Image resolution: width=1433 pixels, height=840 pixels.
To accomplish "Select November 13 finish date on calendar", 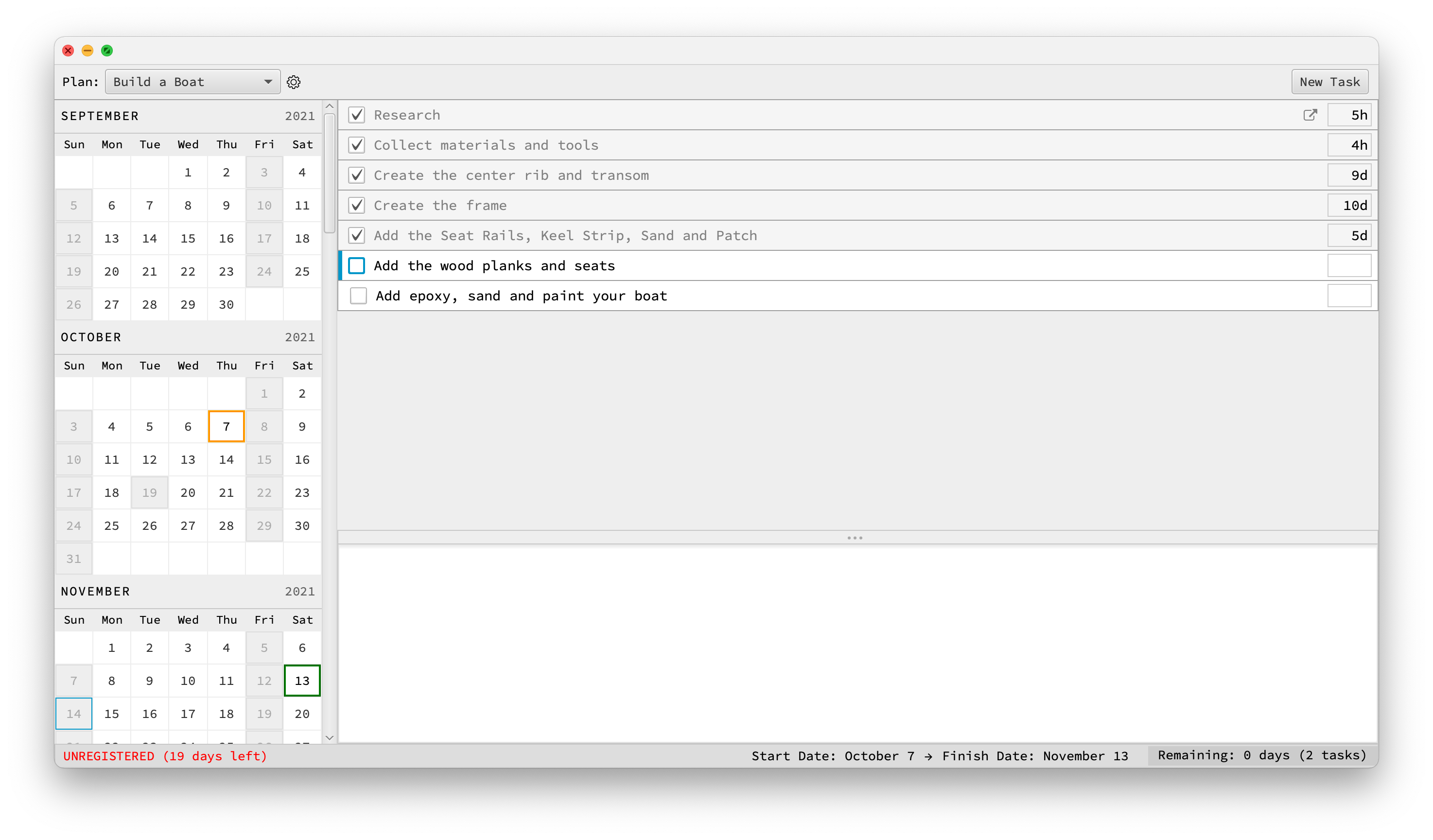I will pos(300,681).
